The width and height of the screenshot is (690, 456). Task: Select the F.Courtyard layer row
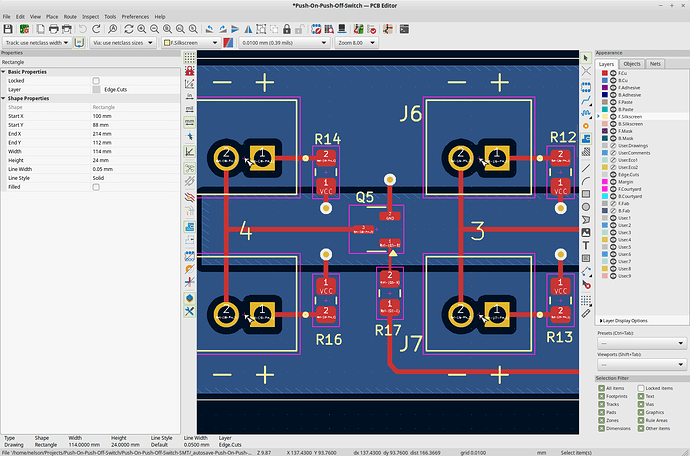click(x=642, y=189)
